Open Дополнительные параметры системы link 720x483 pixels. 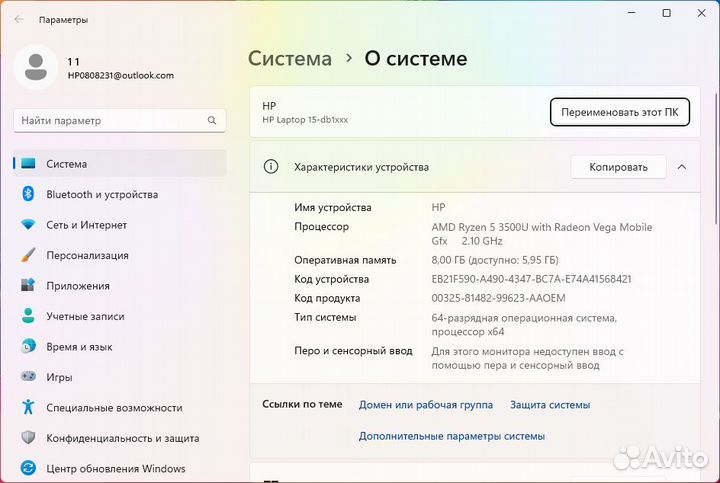[451, 436]
